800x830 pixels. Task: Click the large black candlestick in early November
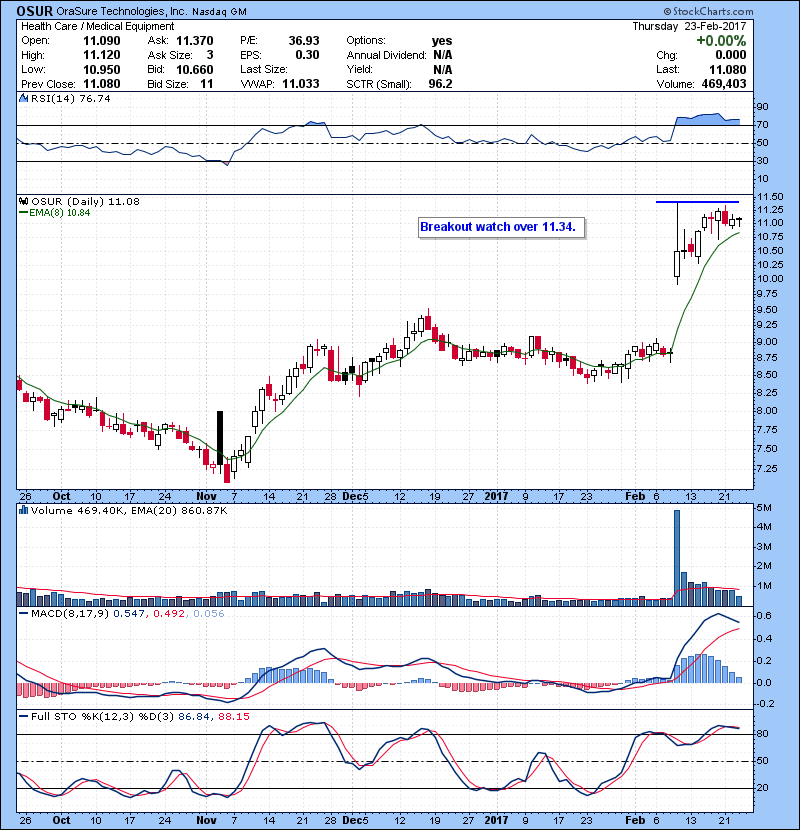point(220,438)
